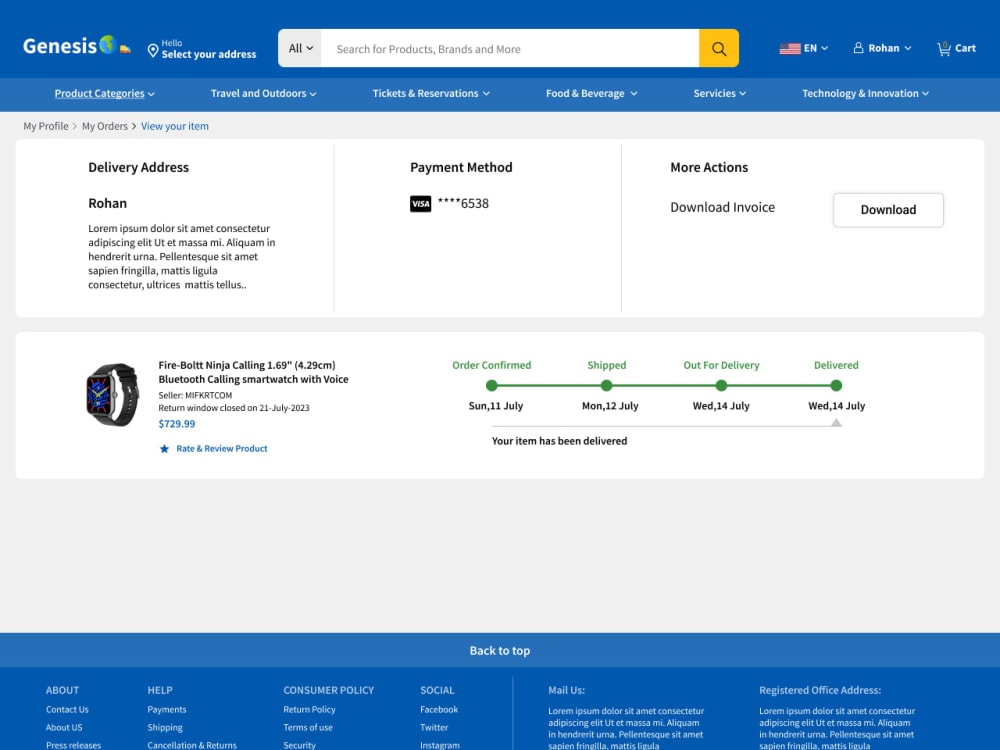This screenshot has width=1000, height=750.
Task: Click the US flag icon
Action: tap(790, 48)
